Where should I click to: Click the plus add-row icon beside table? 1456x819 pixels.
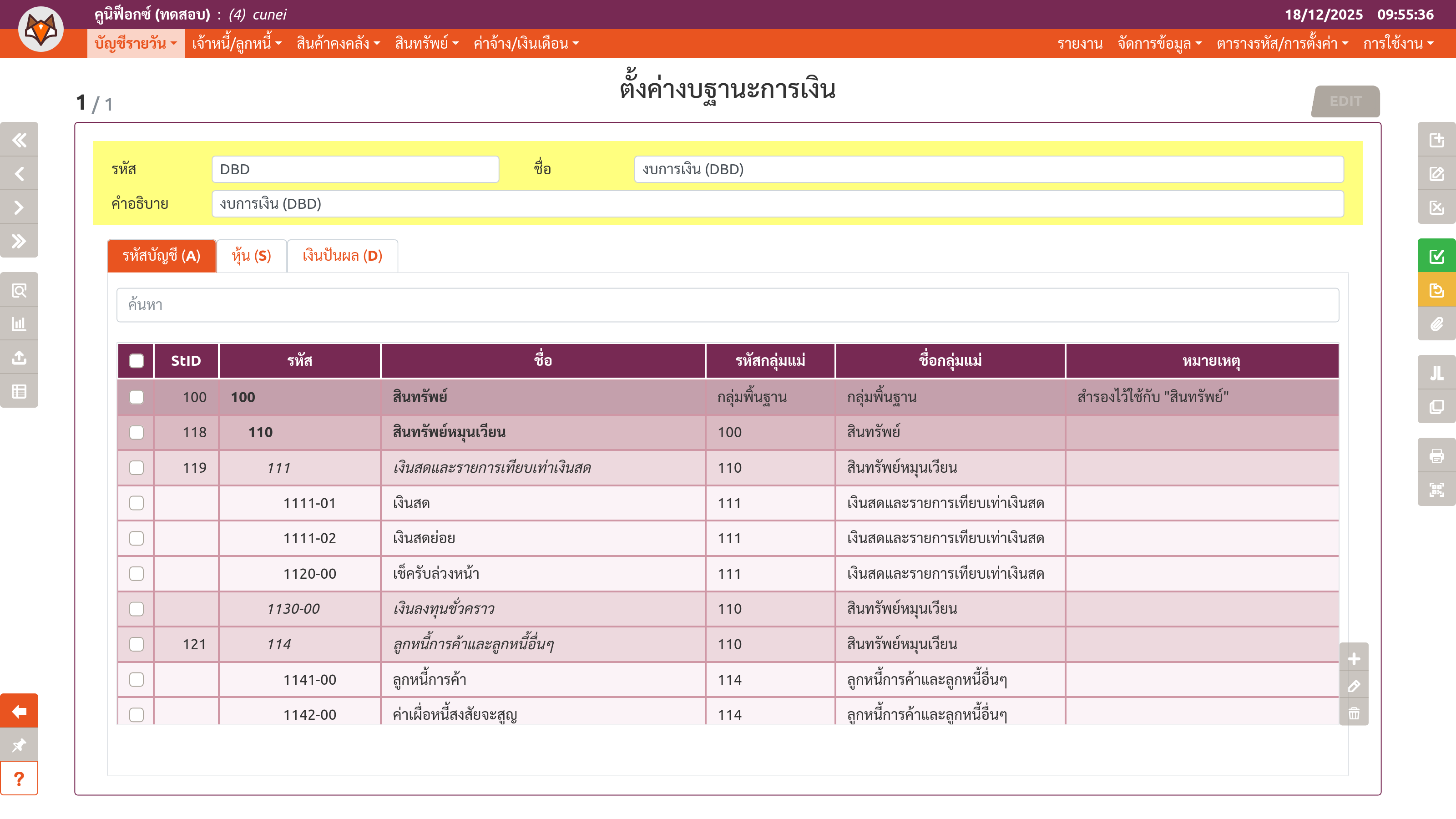pyautogui.click(x=1354, y=658)
